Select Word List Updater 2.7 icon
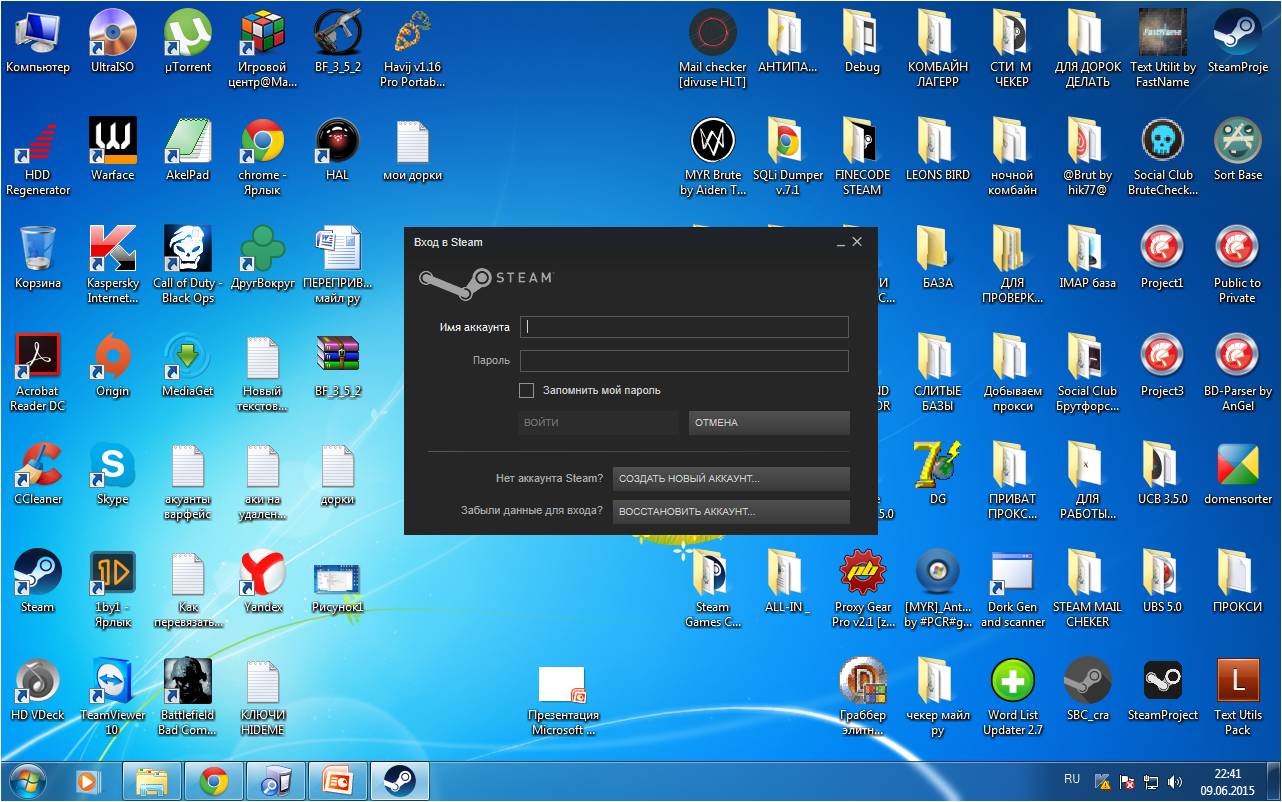 click(1013, 697)
